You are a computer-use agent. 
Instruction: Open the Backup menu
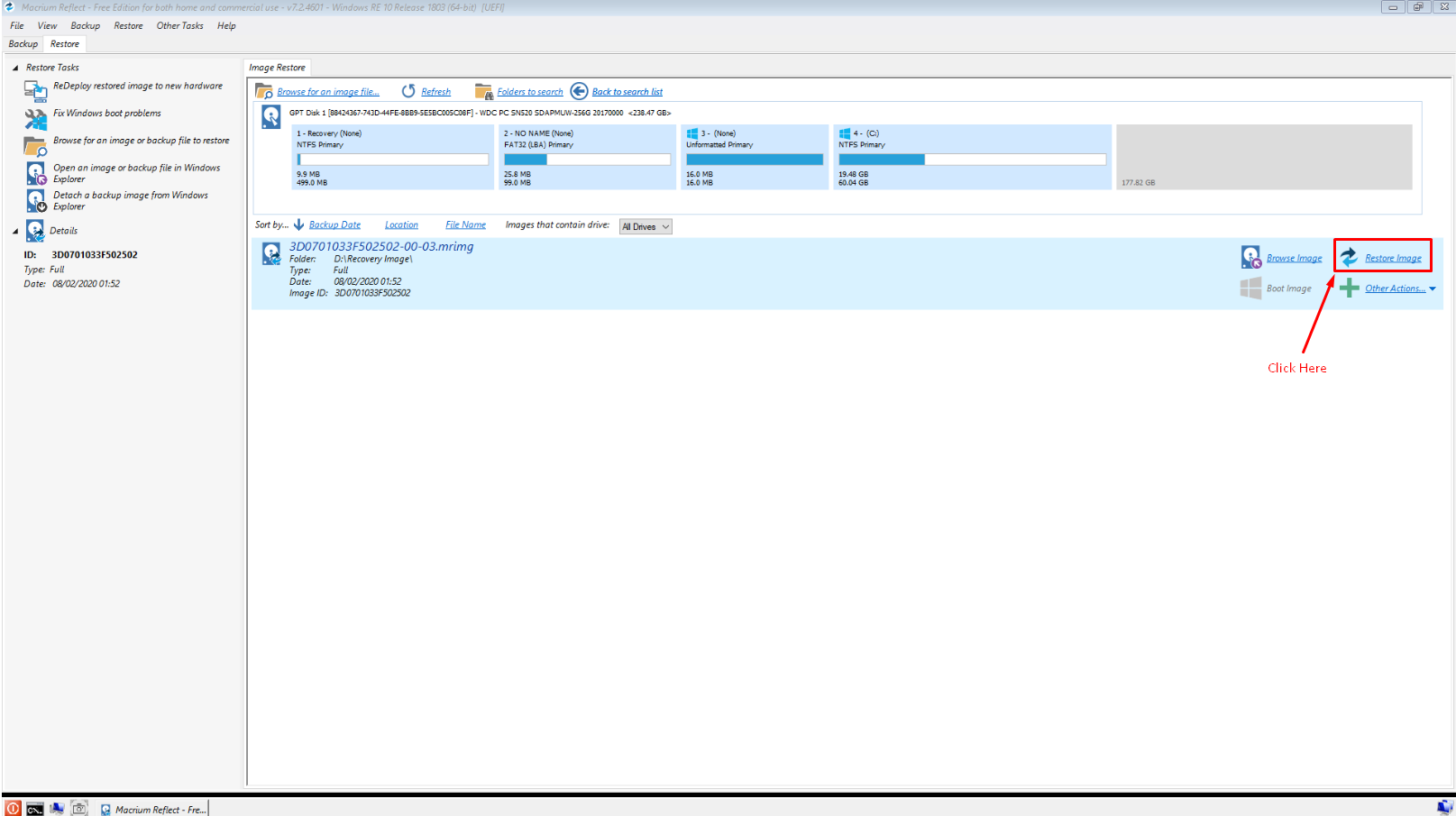tap(86, 25)
